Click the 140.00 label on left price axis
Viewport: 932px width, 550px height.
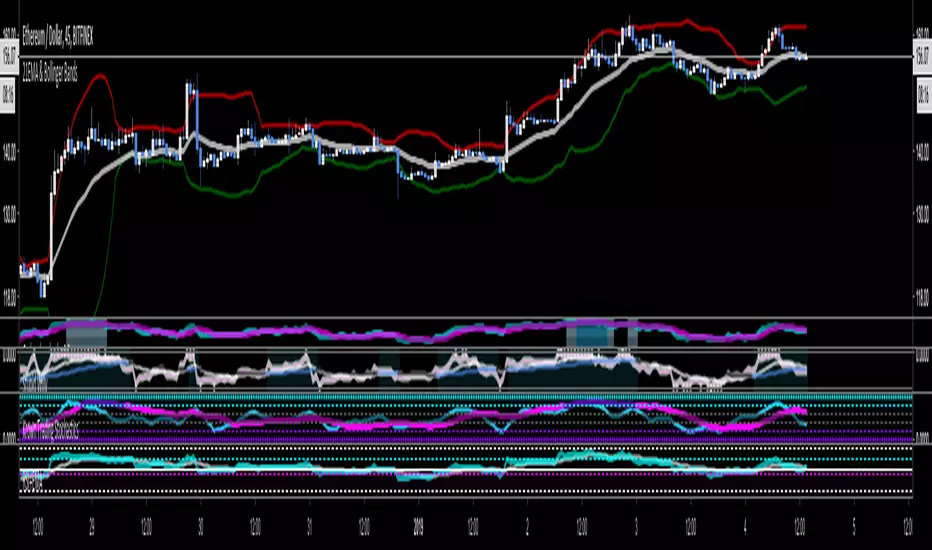(x=10, y=151)
